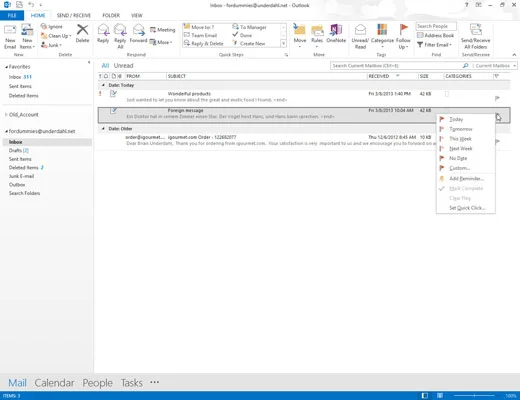Screen dimensions: 520x400
Task: Switch to the Calendar view
Action: point(54,383)
